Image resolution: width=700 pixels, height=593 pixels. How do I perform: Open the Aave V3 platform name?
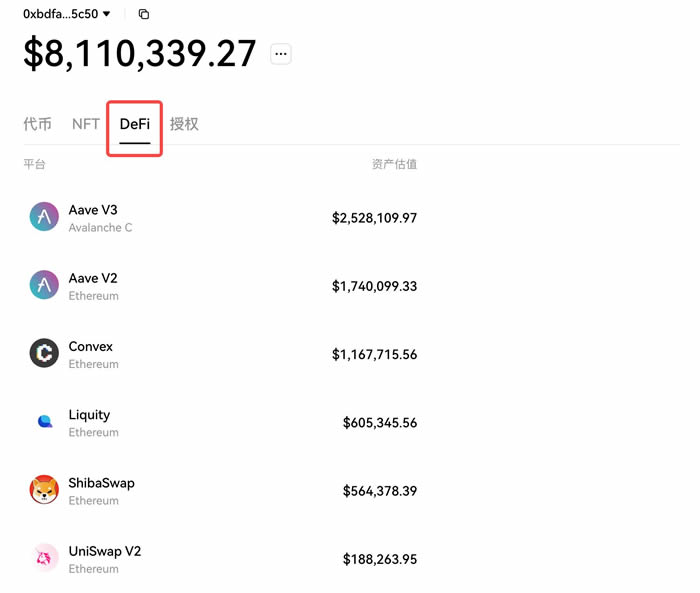pos(93,210)
